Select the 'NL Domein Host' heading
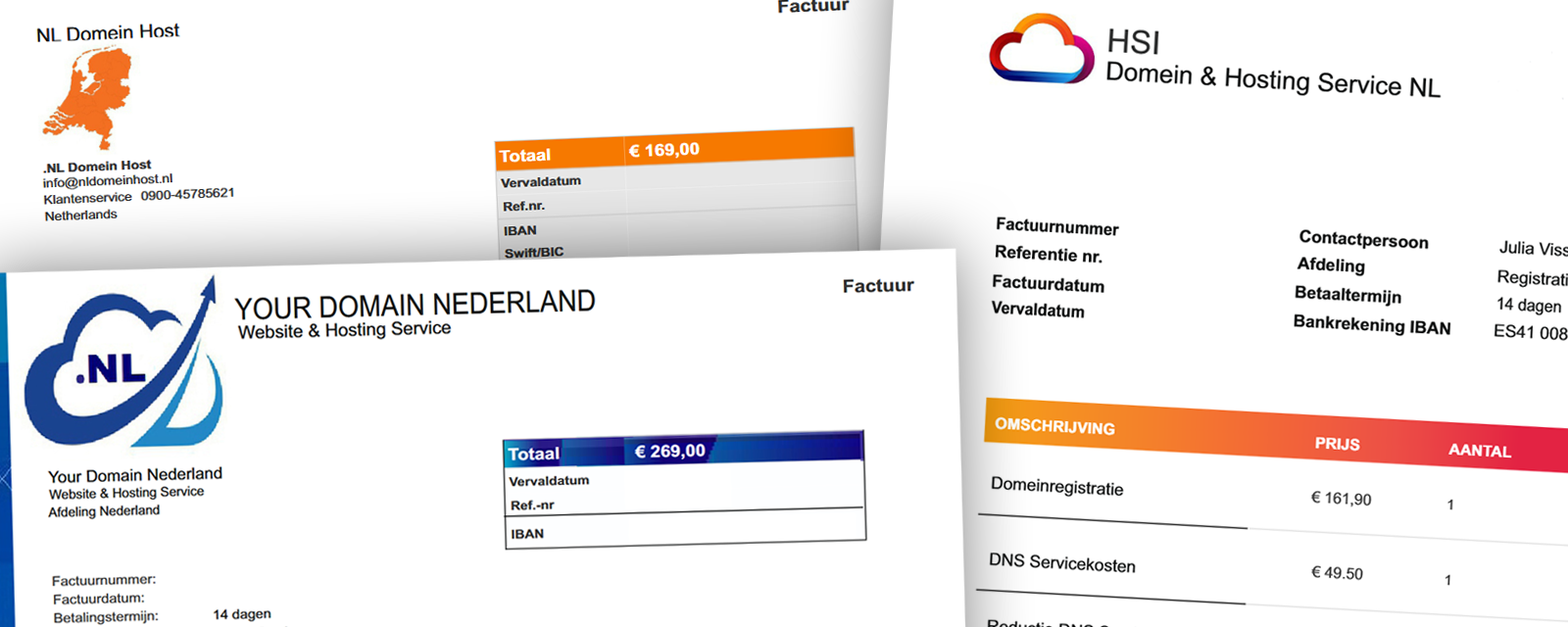Image resolution: width=1568 pixels, height=627 pixels. pos(108,32)
